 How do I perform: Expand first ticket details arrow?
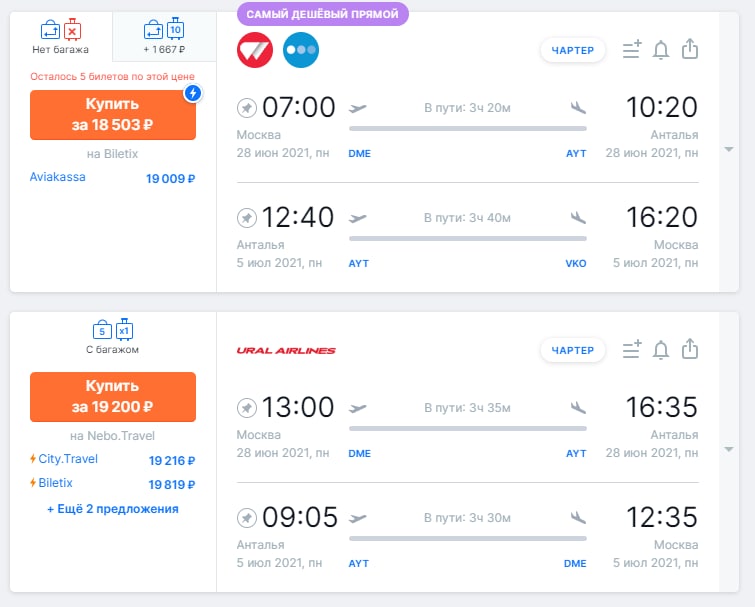[x=729, y=150]
